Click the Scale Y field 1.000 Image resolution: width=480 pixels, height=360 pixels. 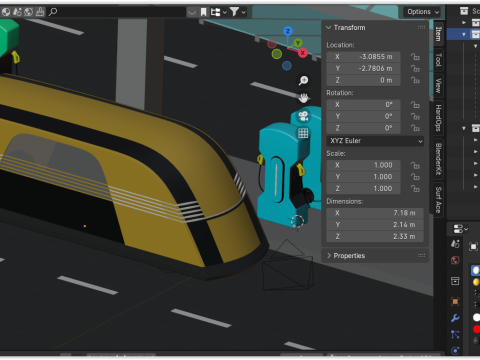(x=363, y=177)
